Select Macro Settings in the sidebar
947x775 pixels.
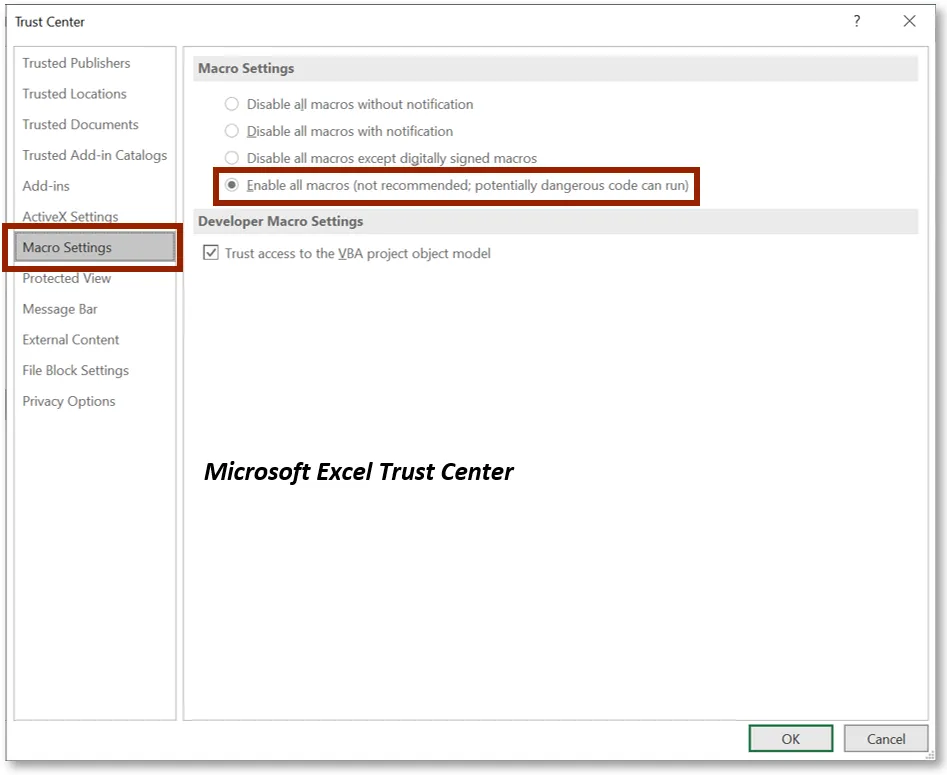[x=95, y=248]
